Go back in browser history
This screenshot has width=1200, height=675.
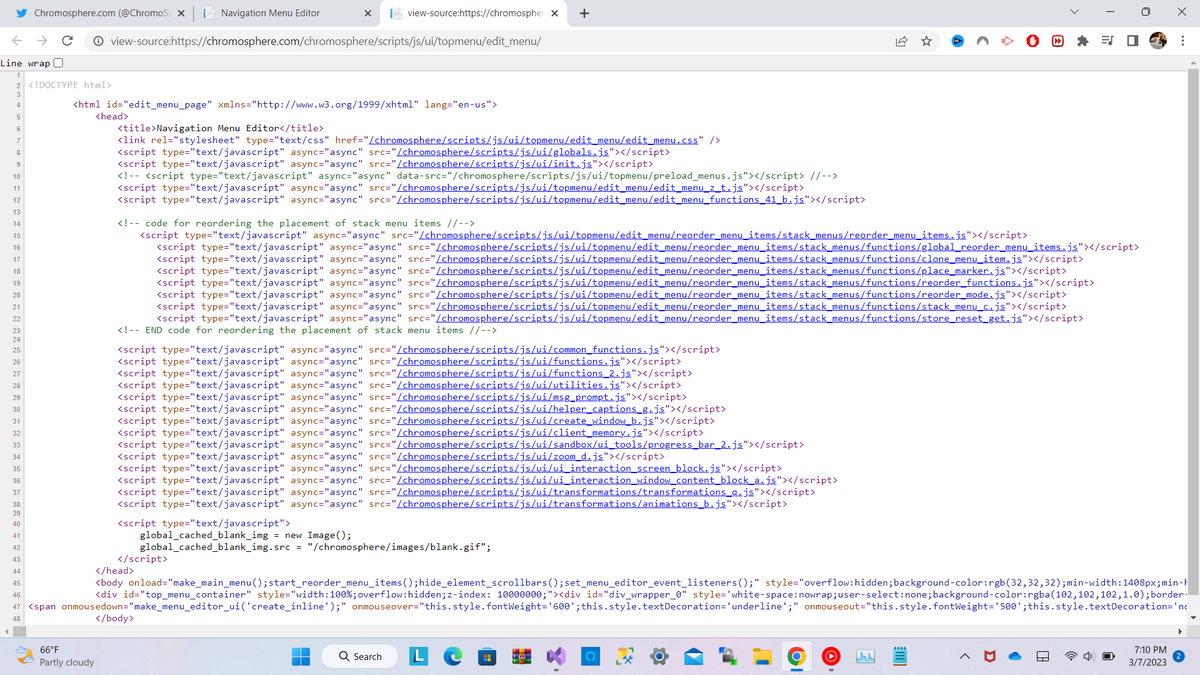click(x=17, y=41)
